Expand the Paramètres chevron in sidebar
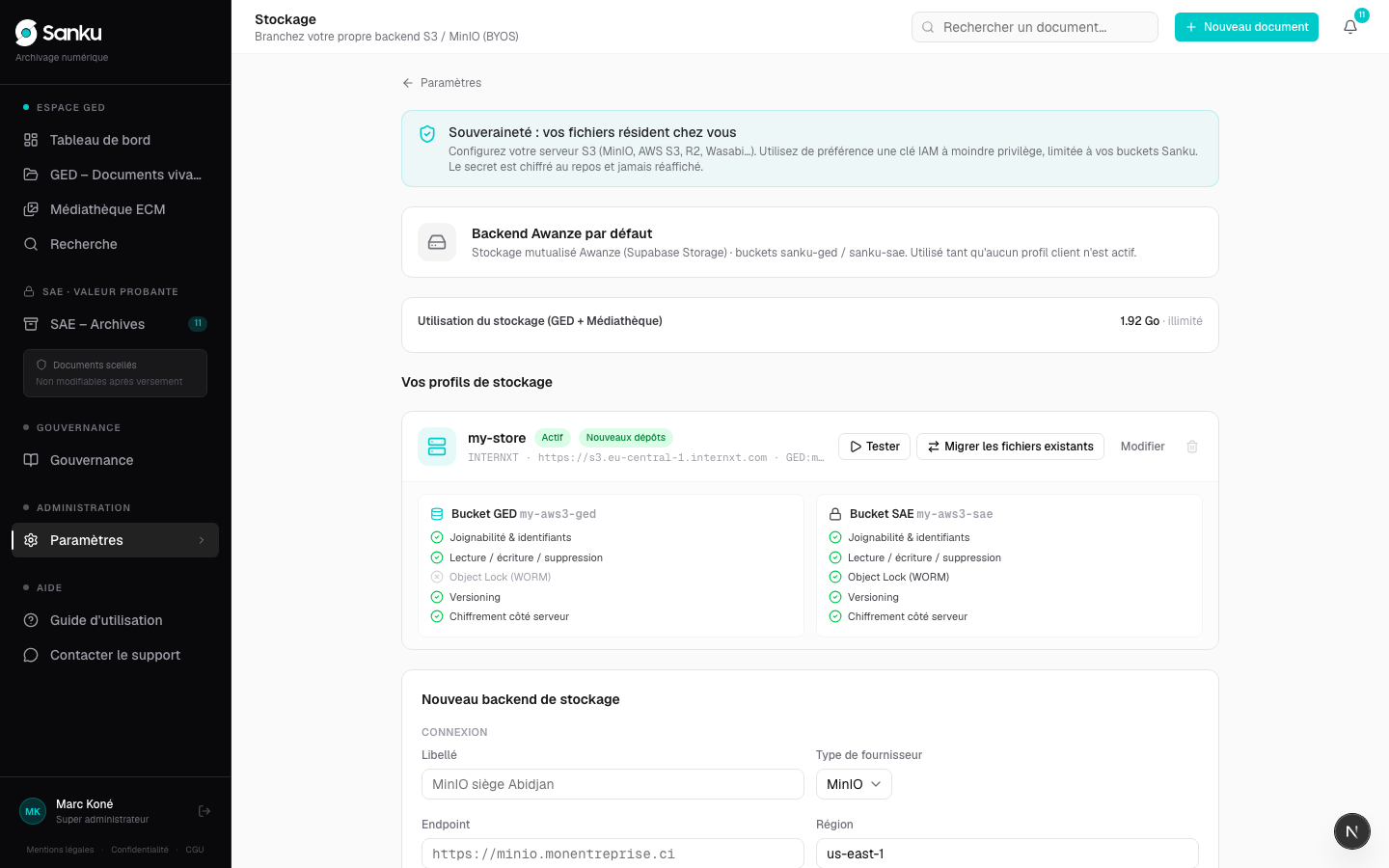The image size is (1389, 868). click(202, 540)
